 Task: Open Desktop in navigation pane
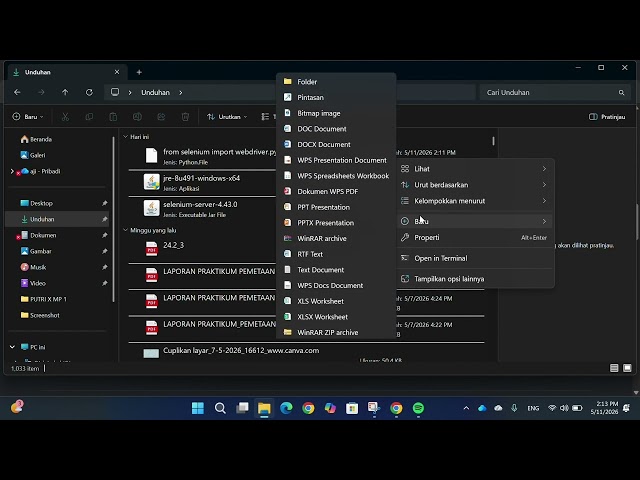coord(37,203)
